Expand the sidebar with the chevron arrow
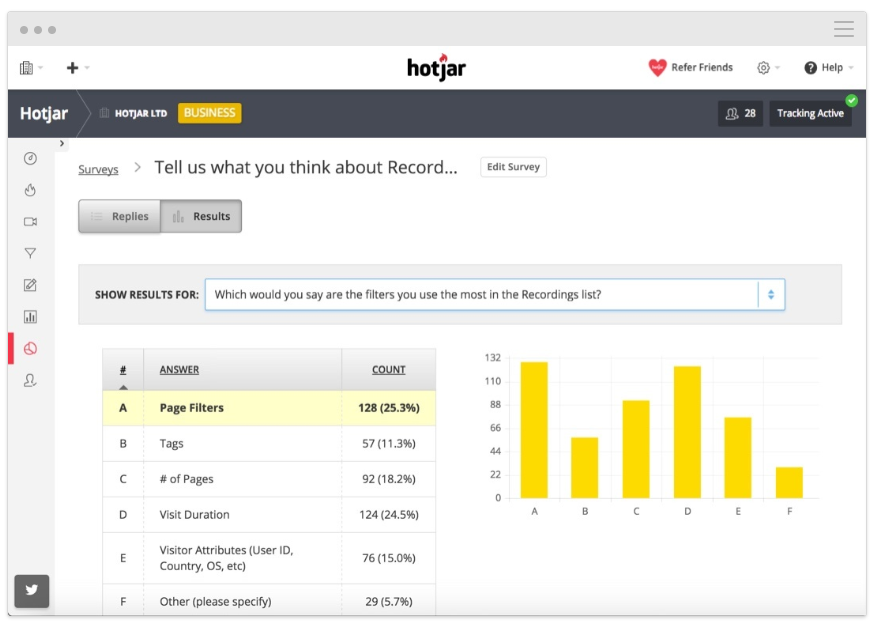880x628 pixels. tap(62, 144)
